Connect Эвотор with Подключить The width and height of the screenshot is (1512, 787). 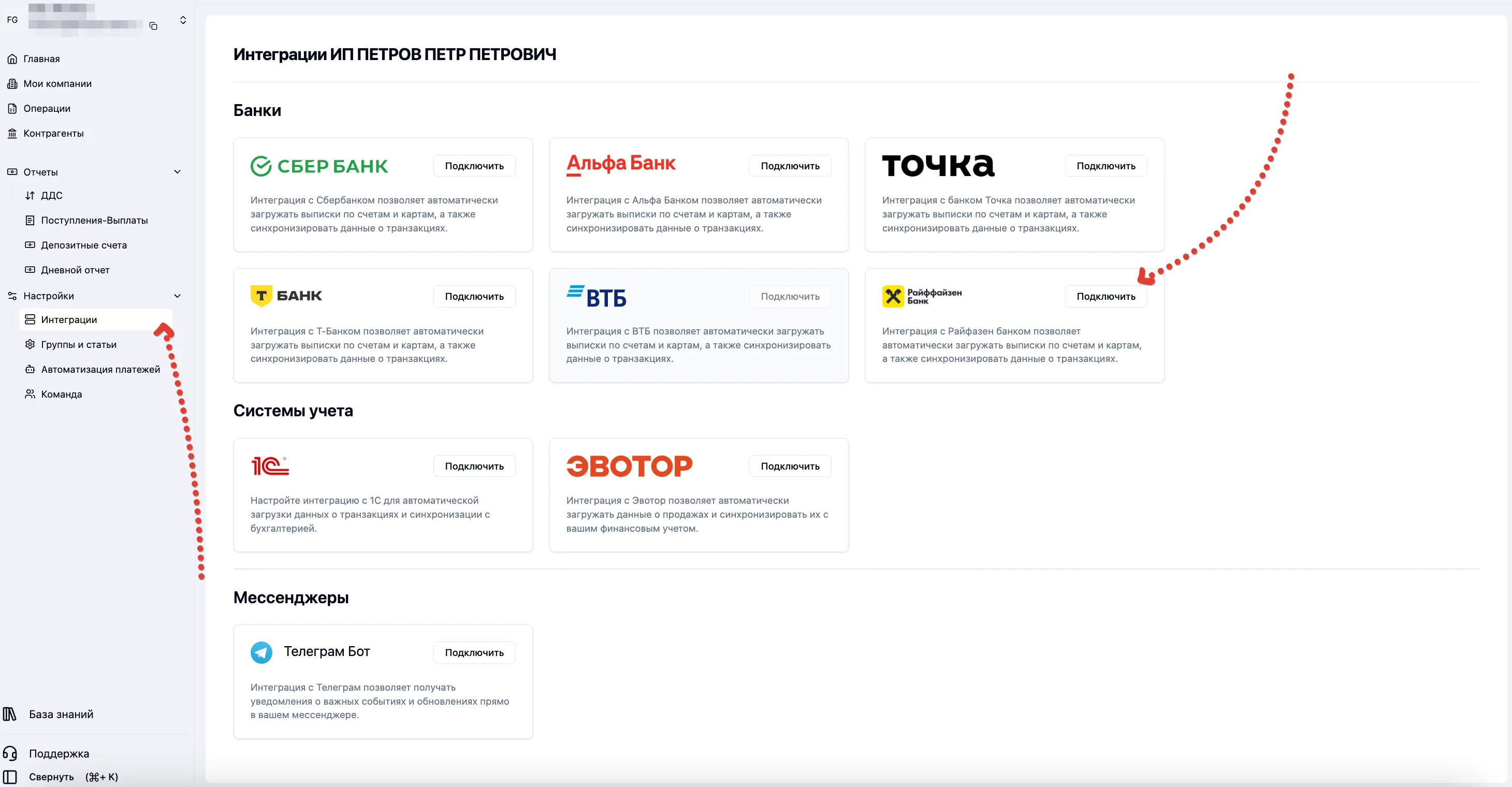[x=790, y=466]
